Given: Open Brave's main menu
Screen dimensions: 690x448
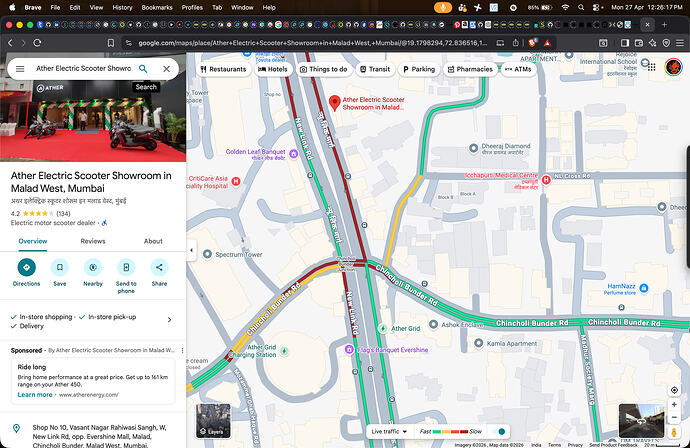Looking at the screenshot, I should 680,43.
